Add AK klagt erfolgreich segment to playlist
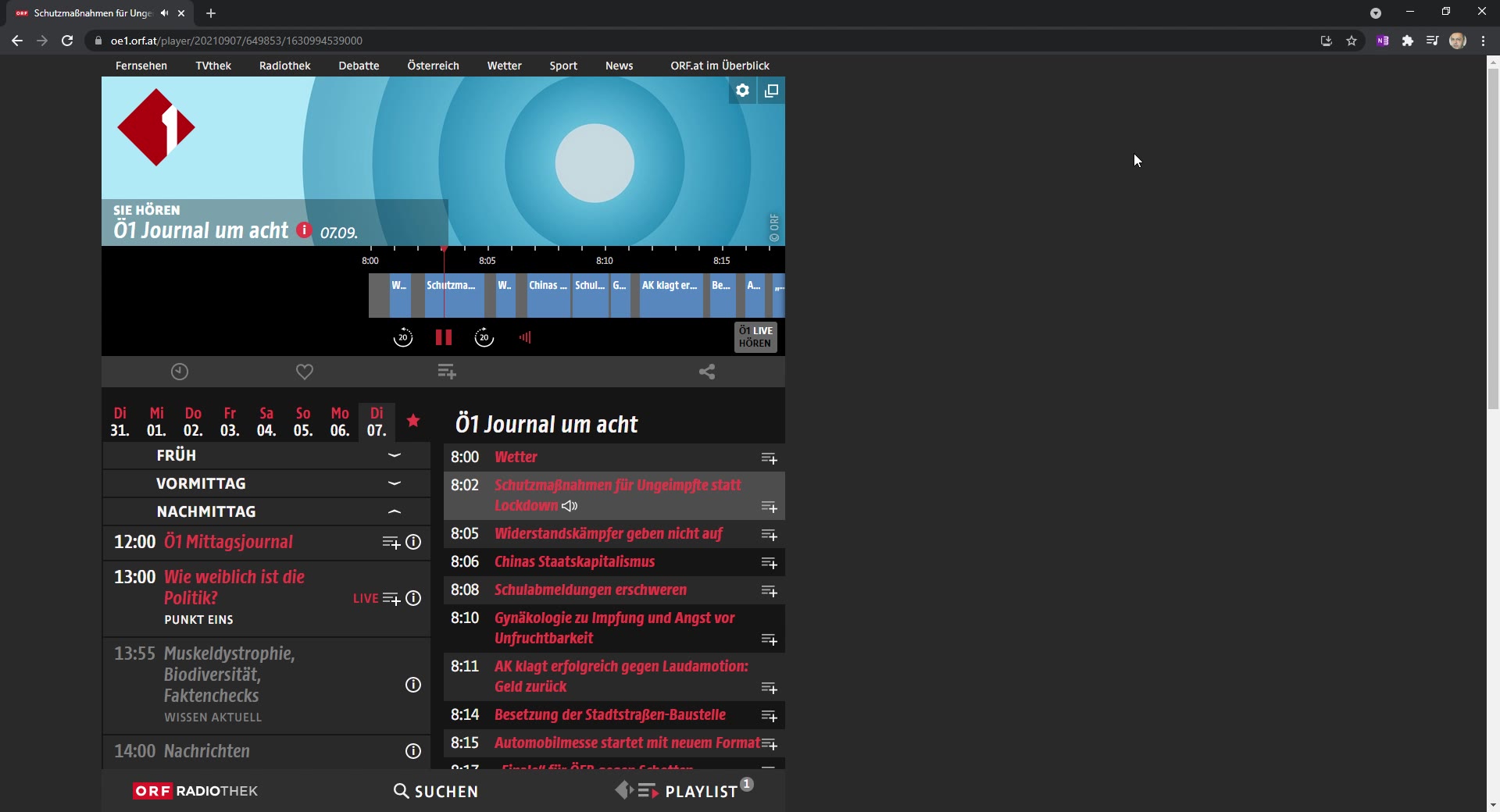The image size is (1500, 812). 770,689
